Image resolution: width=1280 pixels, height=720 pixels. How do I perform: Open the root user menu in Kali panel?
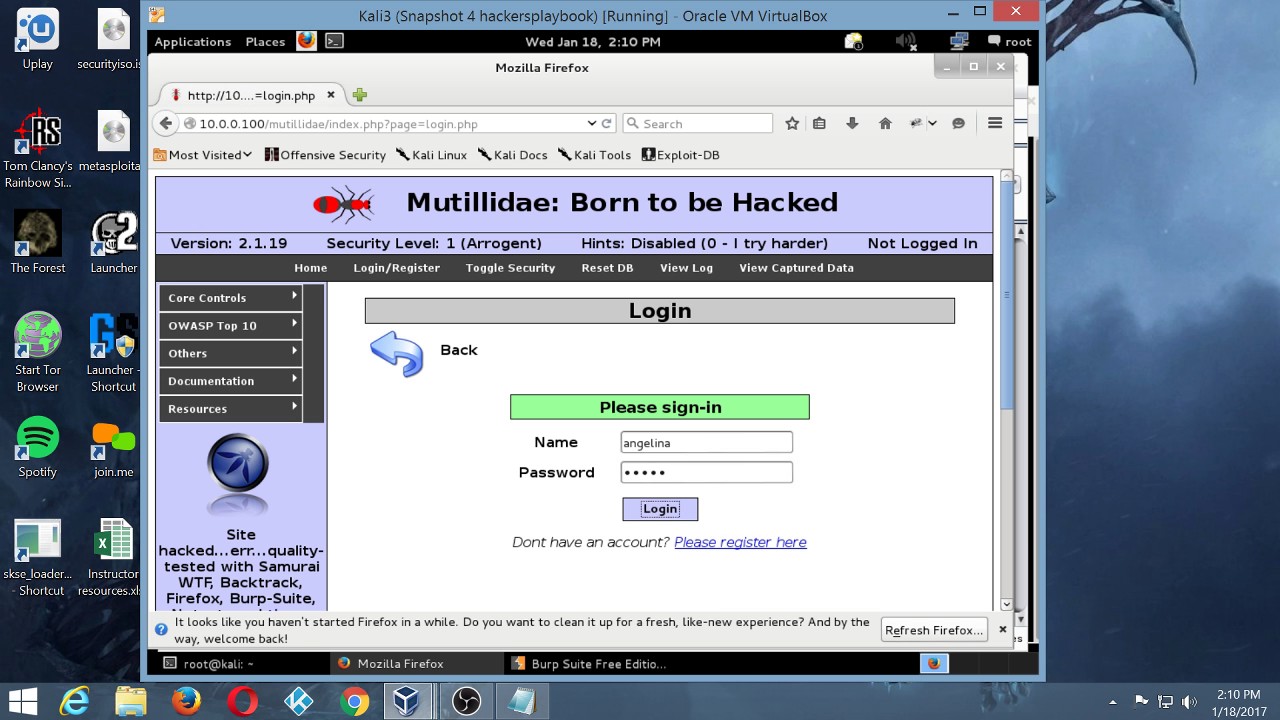(x=1009, y=41)
